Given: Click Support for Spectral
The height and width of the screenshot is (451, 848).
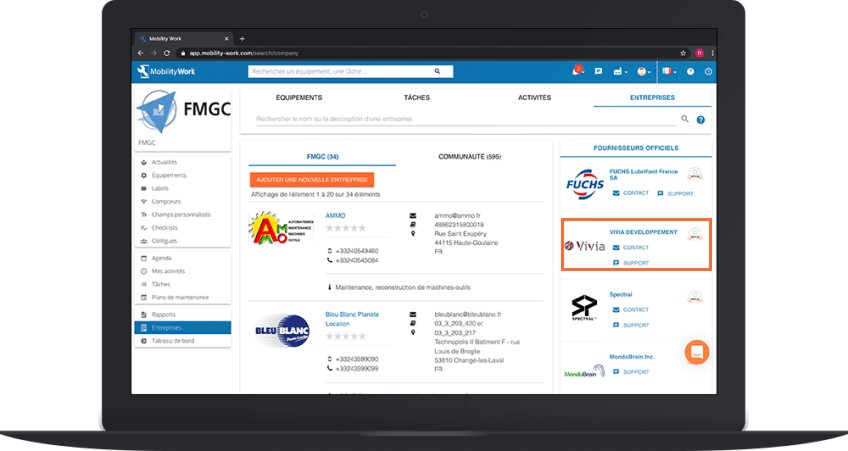Looking at the screenshot, I should tap(631, 325).
